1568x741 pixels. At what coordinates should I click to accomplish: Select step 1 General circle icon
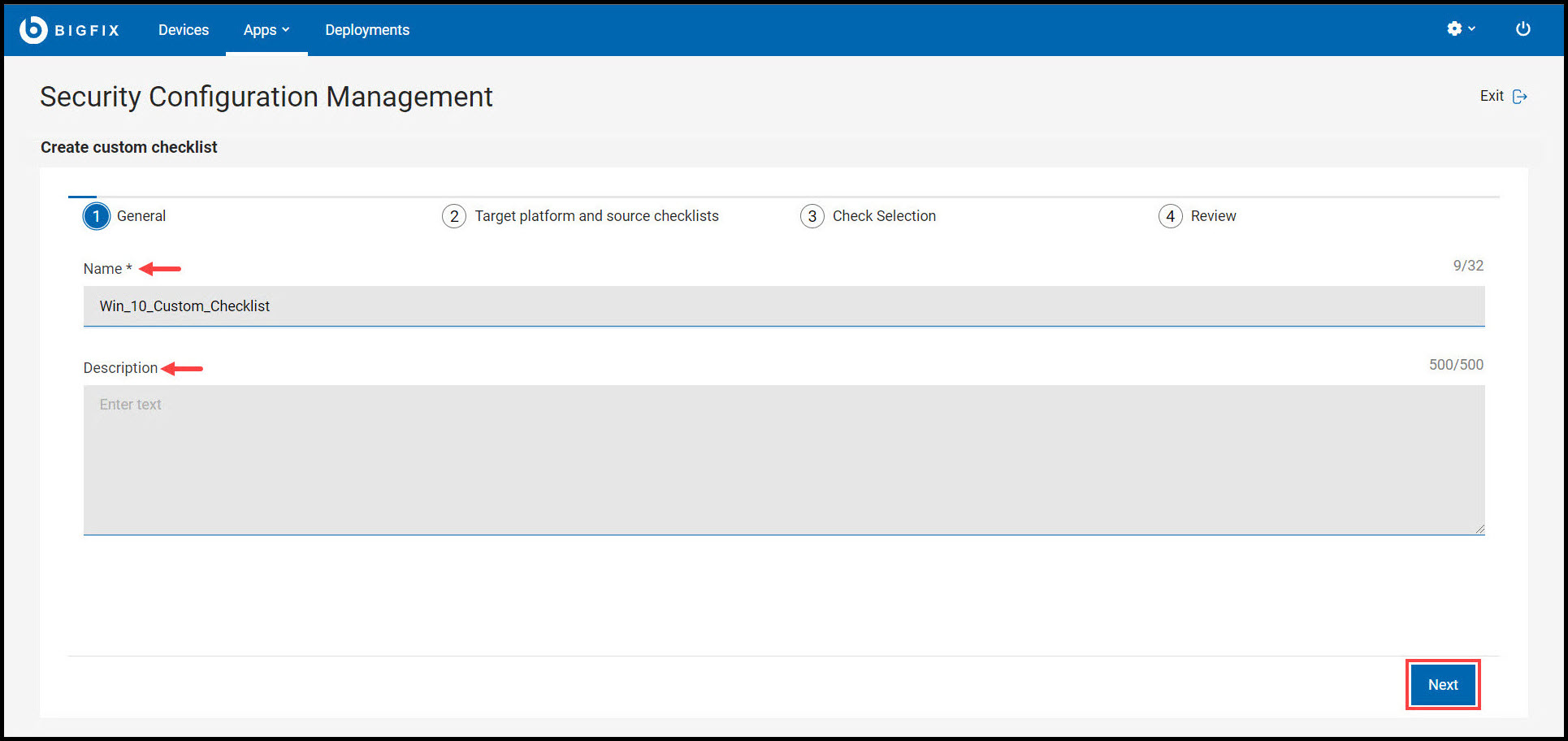click(96, 216)
